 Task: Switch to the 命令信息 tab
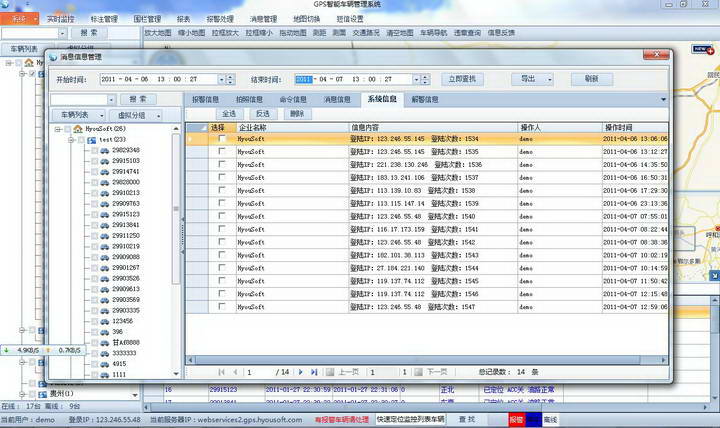[x=293, y=100]
